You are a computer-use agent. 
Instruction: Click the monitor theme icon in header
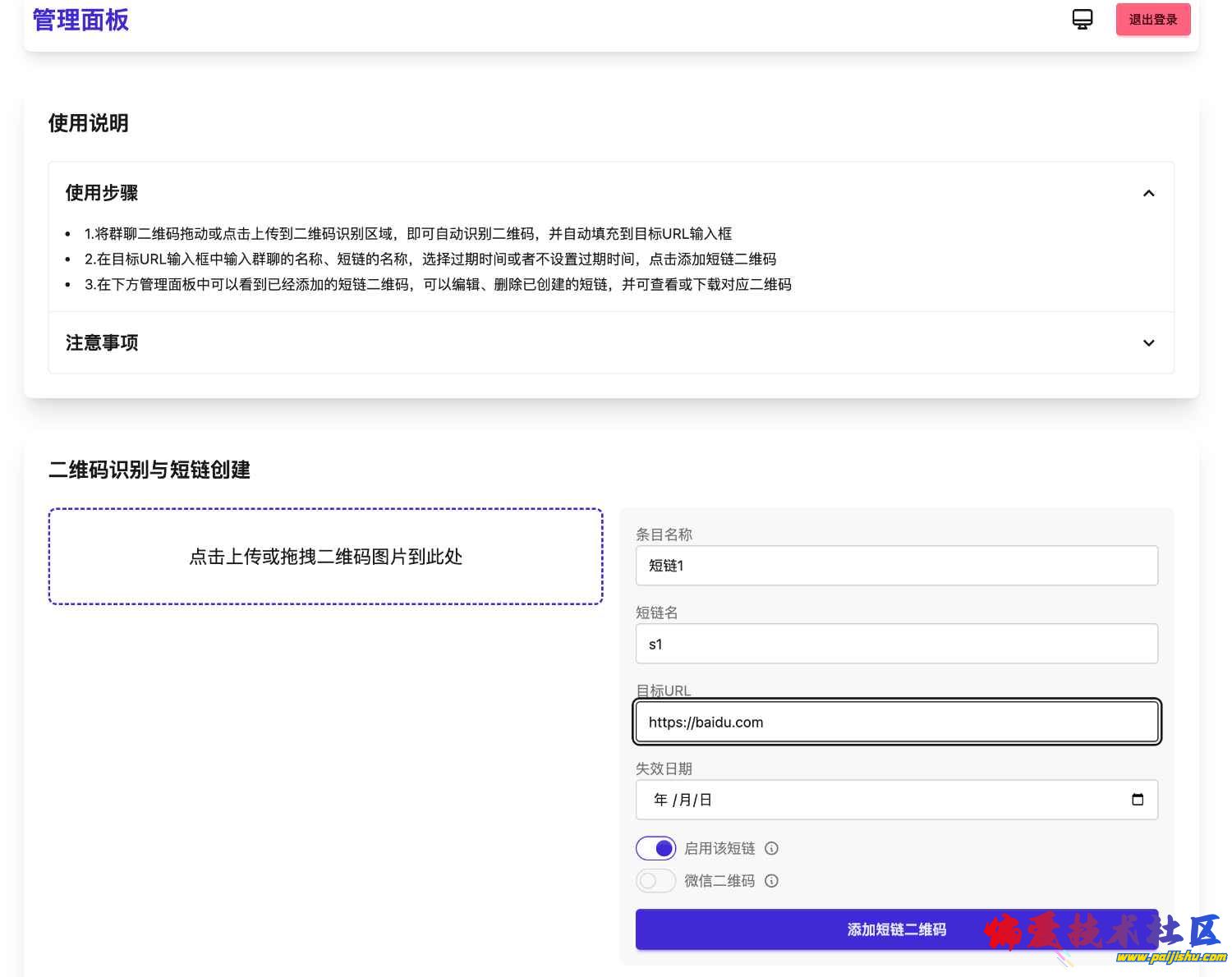pos(1083,20)
